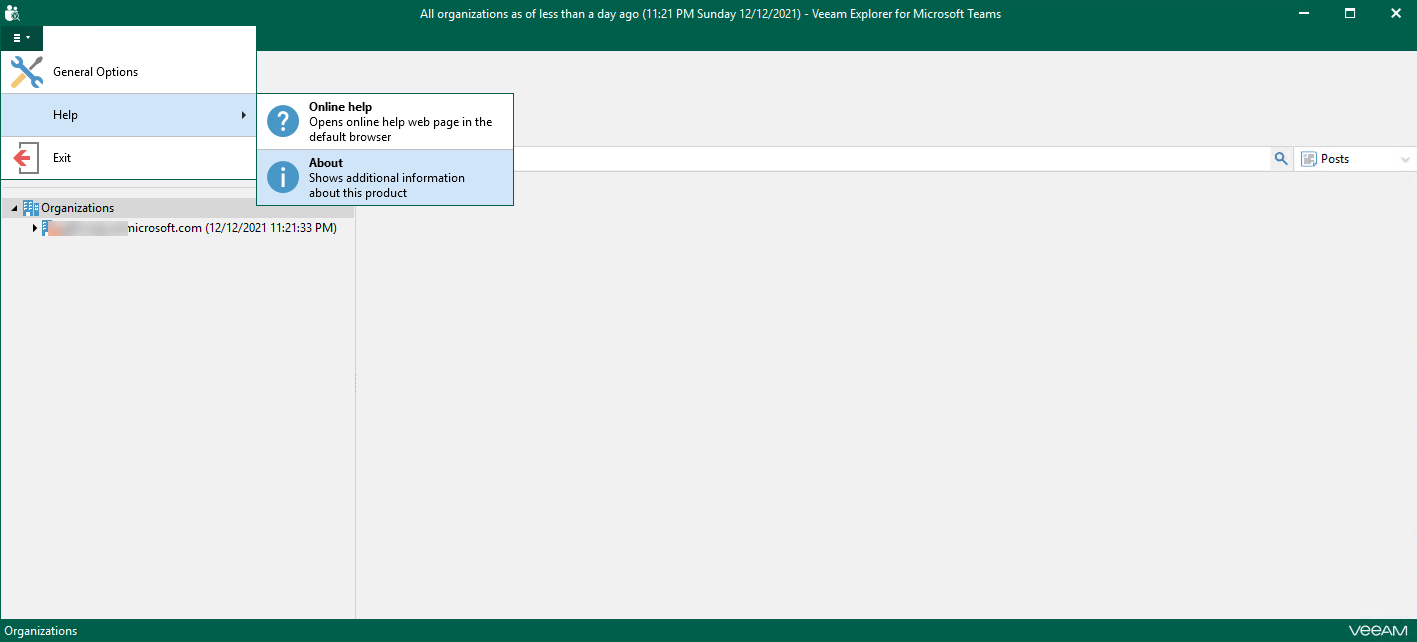Click the red Exit arrow icon
Image resolution: width=1417 pixels, height=642 pixels.
27,158
